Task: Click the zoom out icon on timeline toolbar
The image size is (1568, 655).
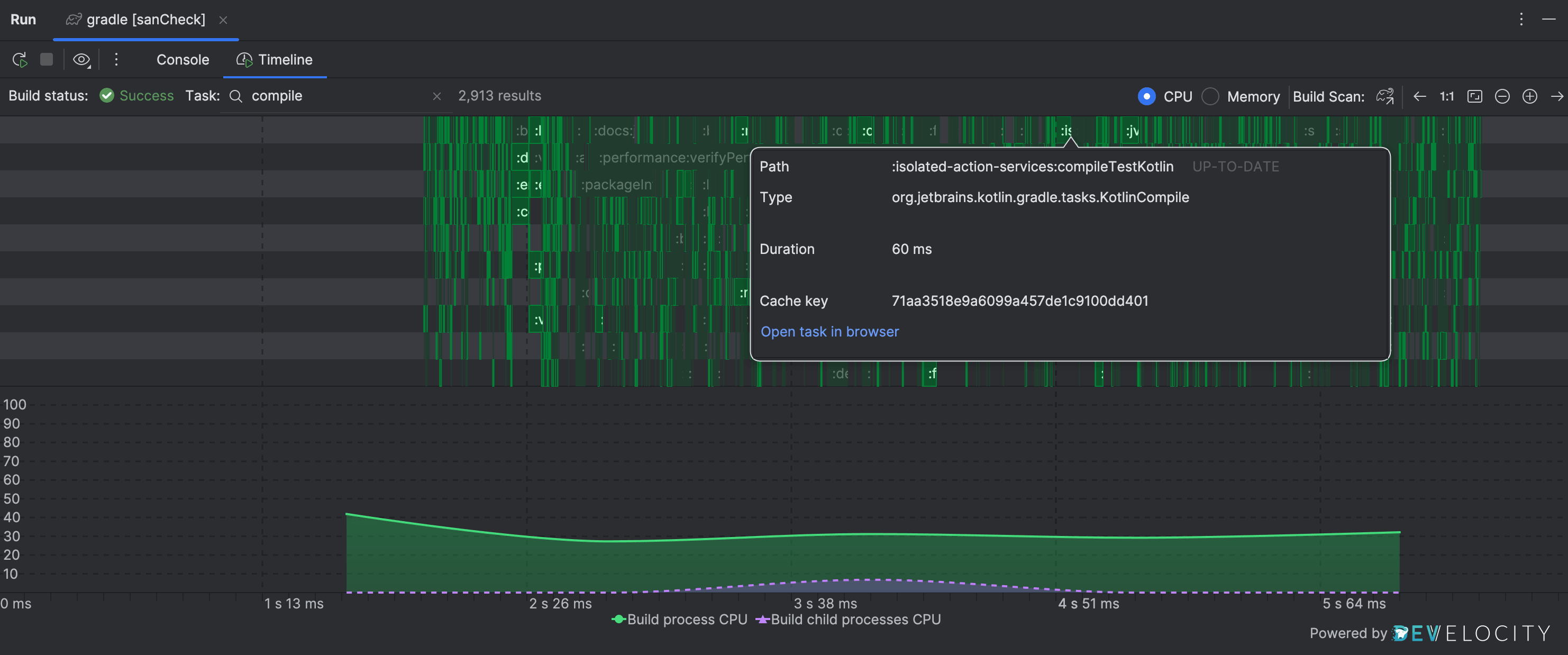Action: (x=1502, y=96)
